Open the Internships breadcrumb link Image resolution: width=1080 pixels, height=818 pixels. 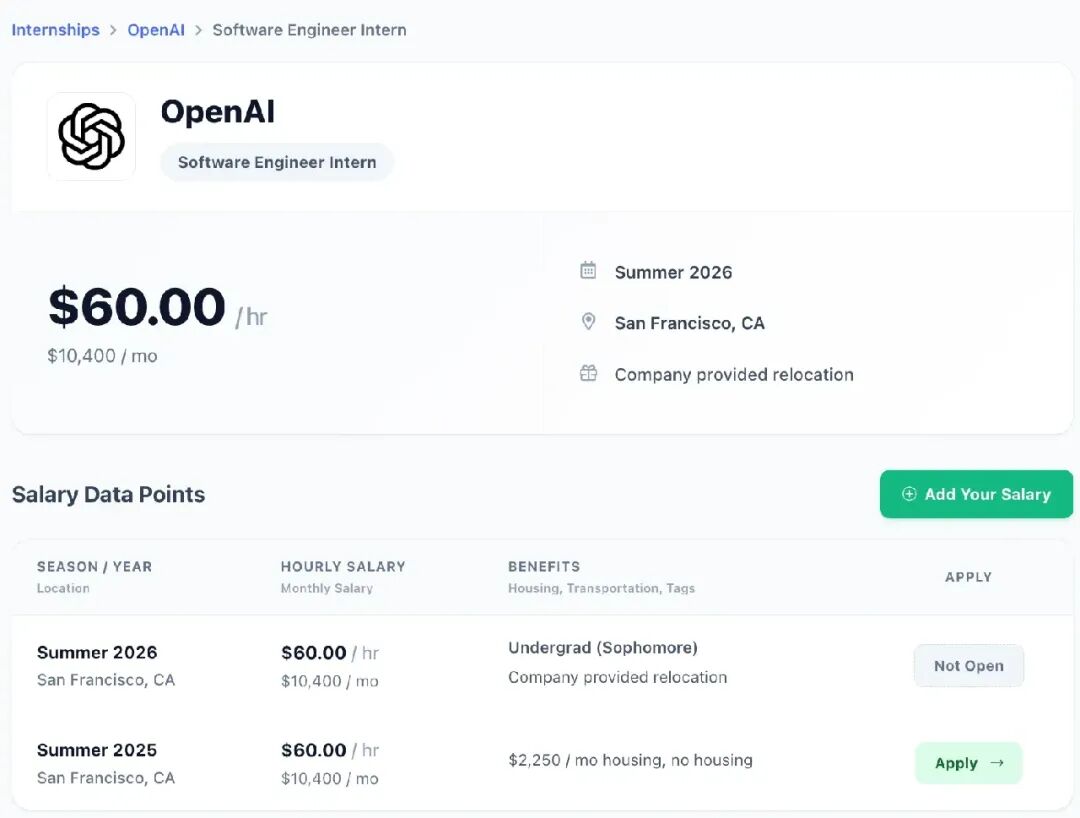tap(55, 30)
